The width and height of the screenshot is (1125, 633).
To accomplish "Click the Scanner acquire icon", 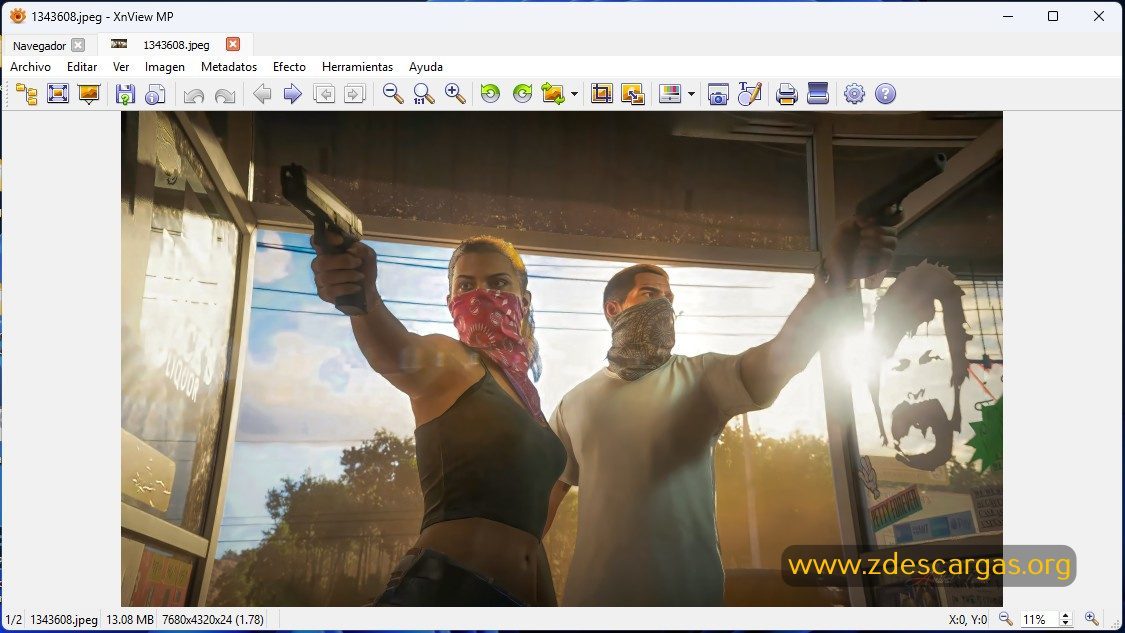I will coord(817,94).
